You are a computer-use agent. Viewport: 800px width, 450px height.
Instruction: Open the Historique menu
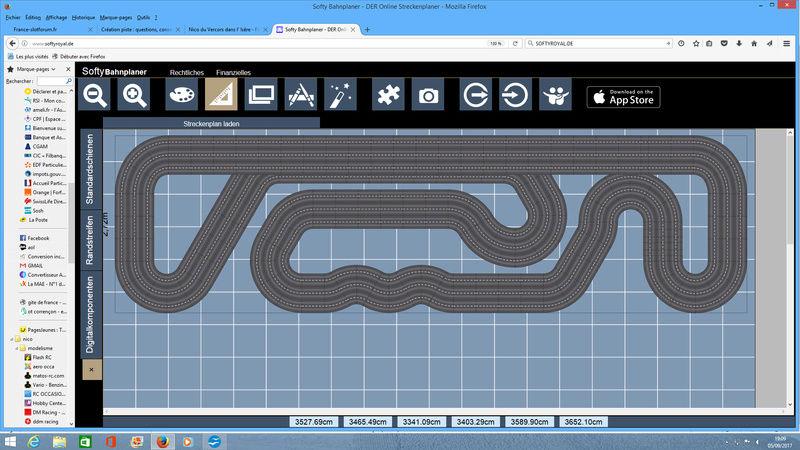click(84, 17)
